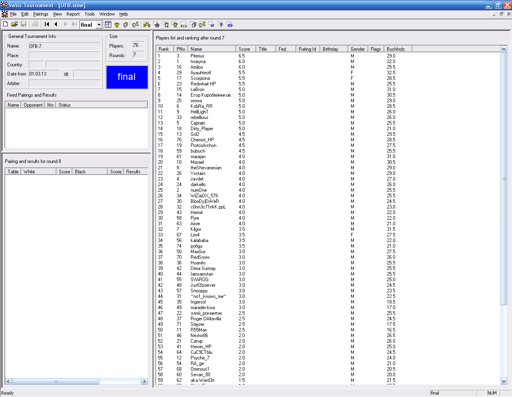Select player row theShevanesian
This screenshot has height=397, width=512.
(x=328, y=168)
